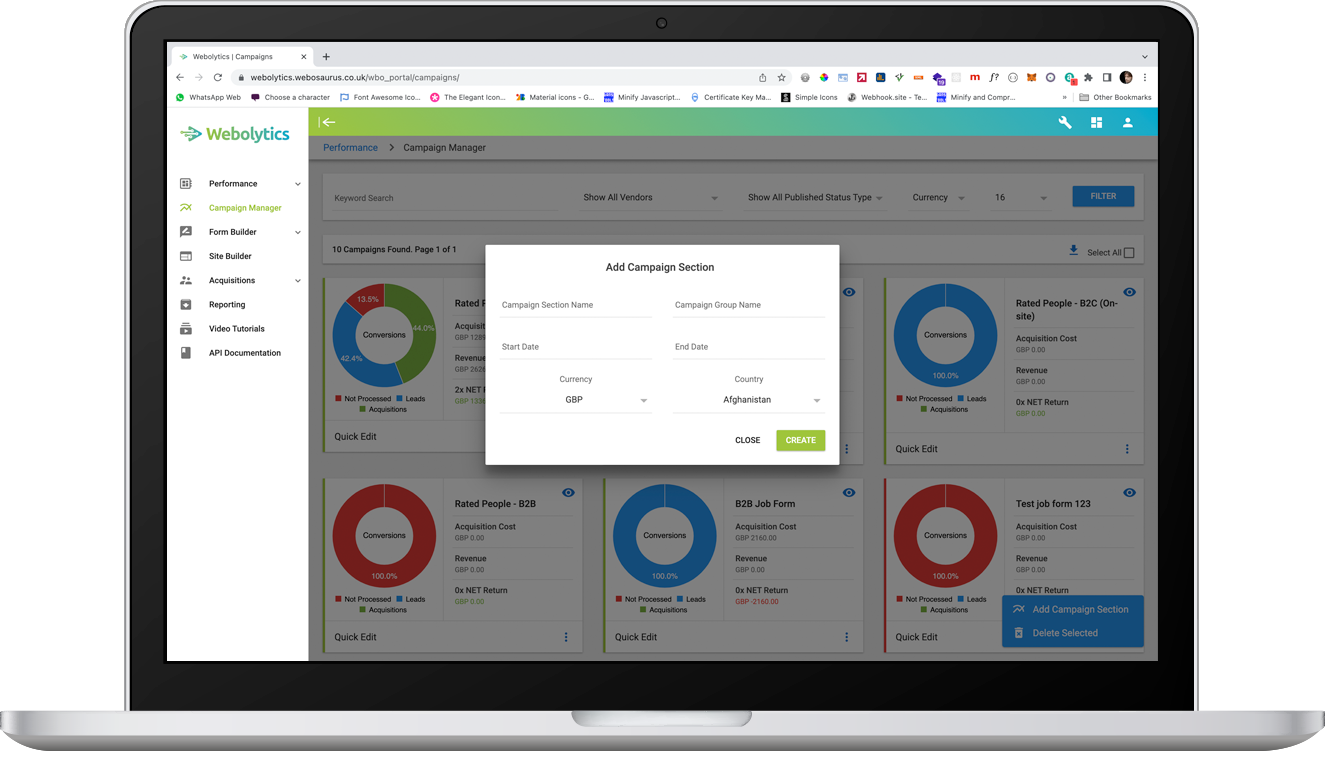Click the browser reload icon
The image size is (1325, 780).
tap(218, 77)
